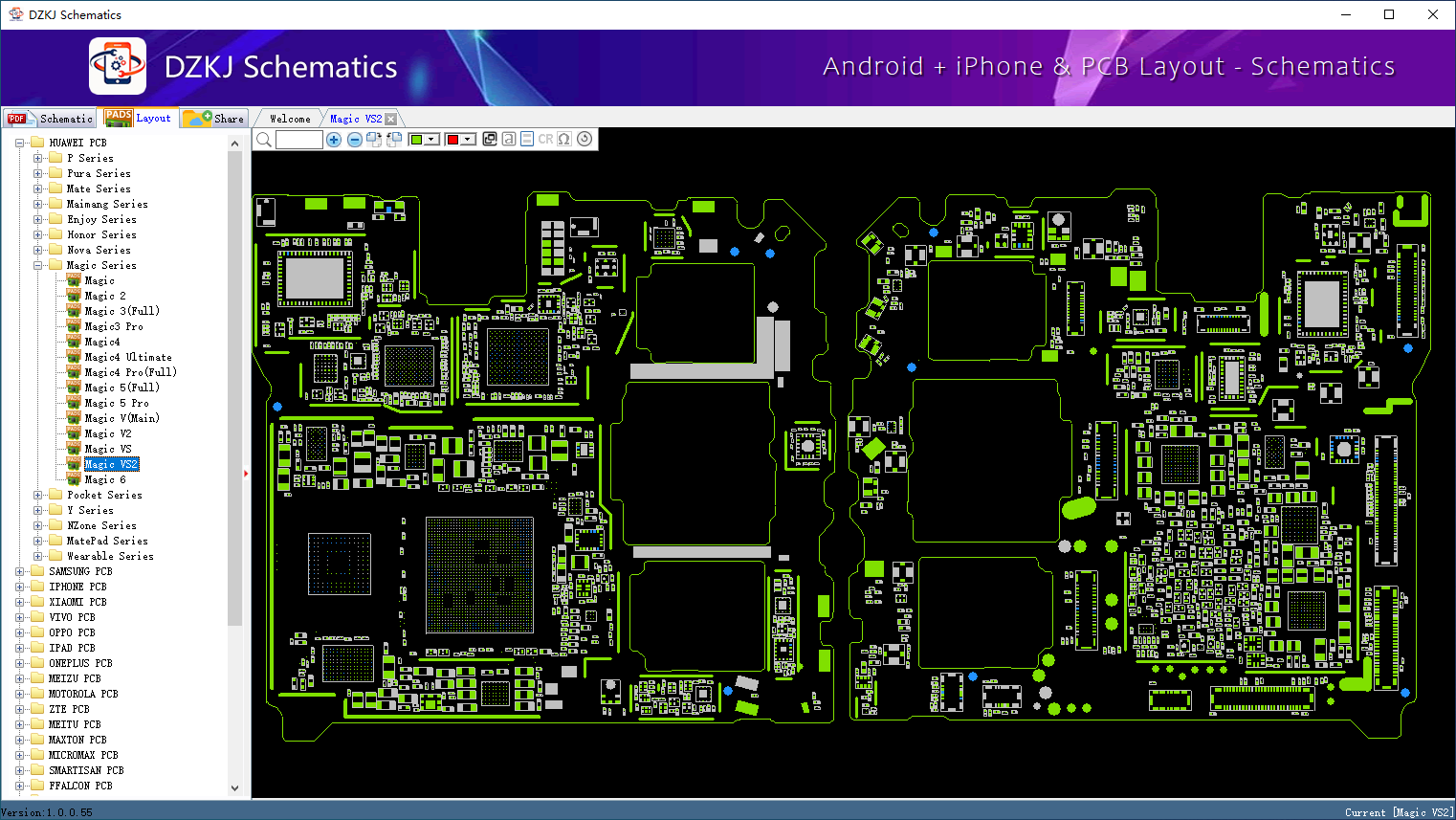Click the PADS icon beside Magic V2
This screenshot has width=1456, height=820.
(x=74, y=433)
